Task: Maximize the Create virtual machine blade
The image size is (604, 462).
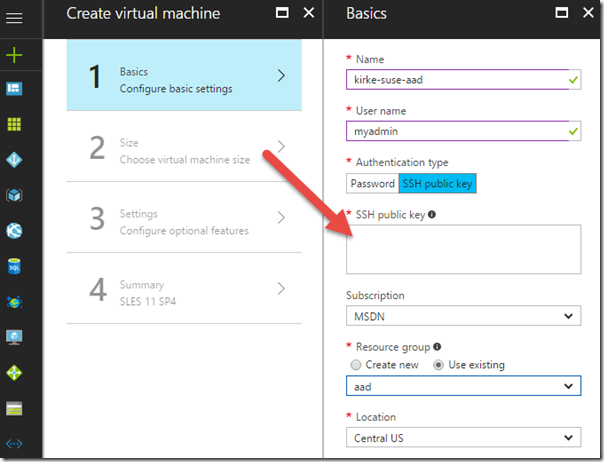Action: pos(282,13)
